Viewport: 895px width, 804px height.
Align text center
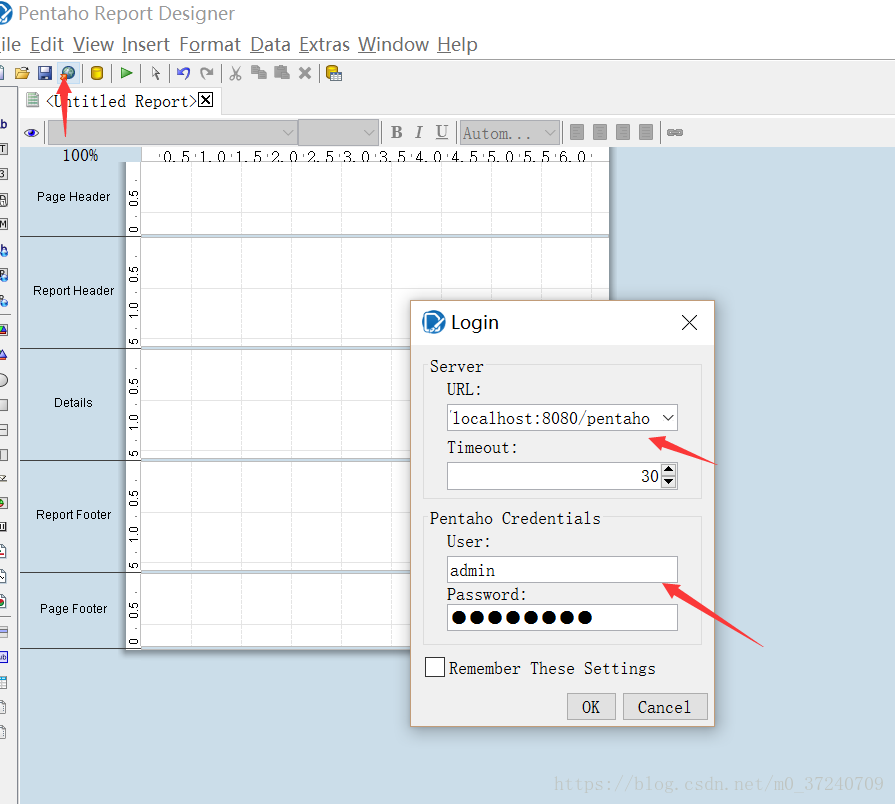(x=600, y=132)
